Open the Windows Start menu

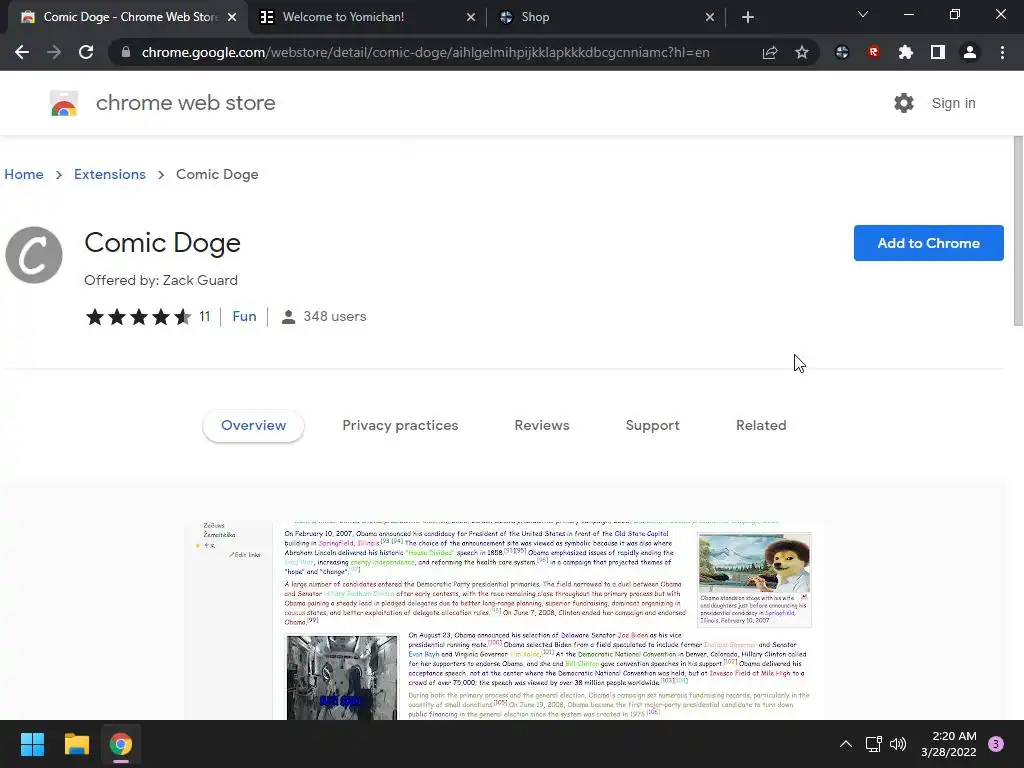tap(32, 744)
